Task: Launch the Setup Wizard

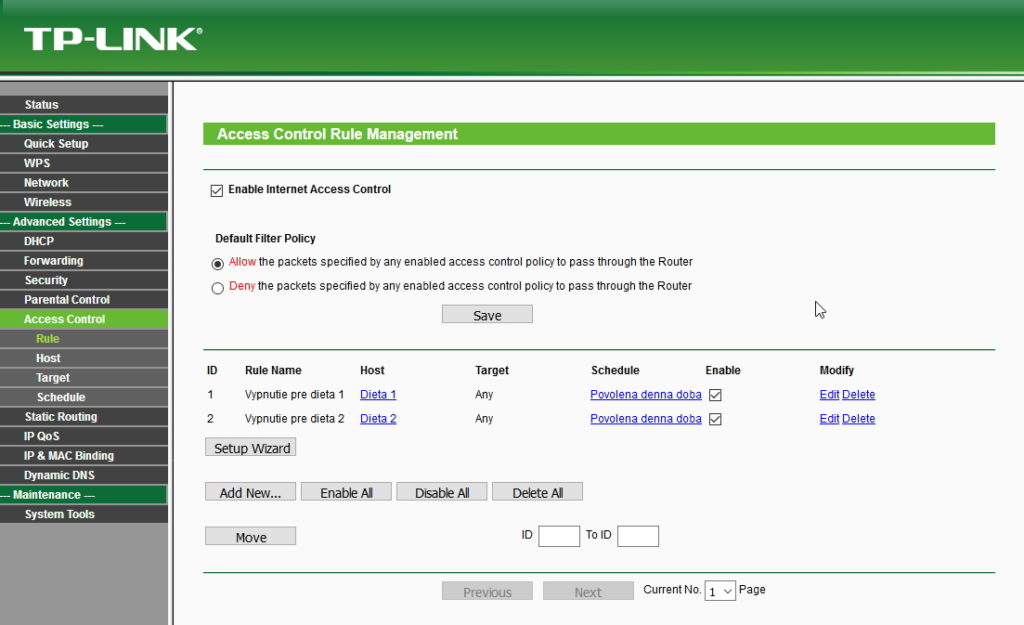Action: pyautogui.click(x=250, y=449)
